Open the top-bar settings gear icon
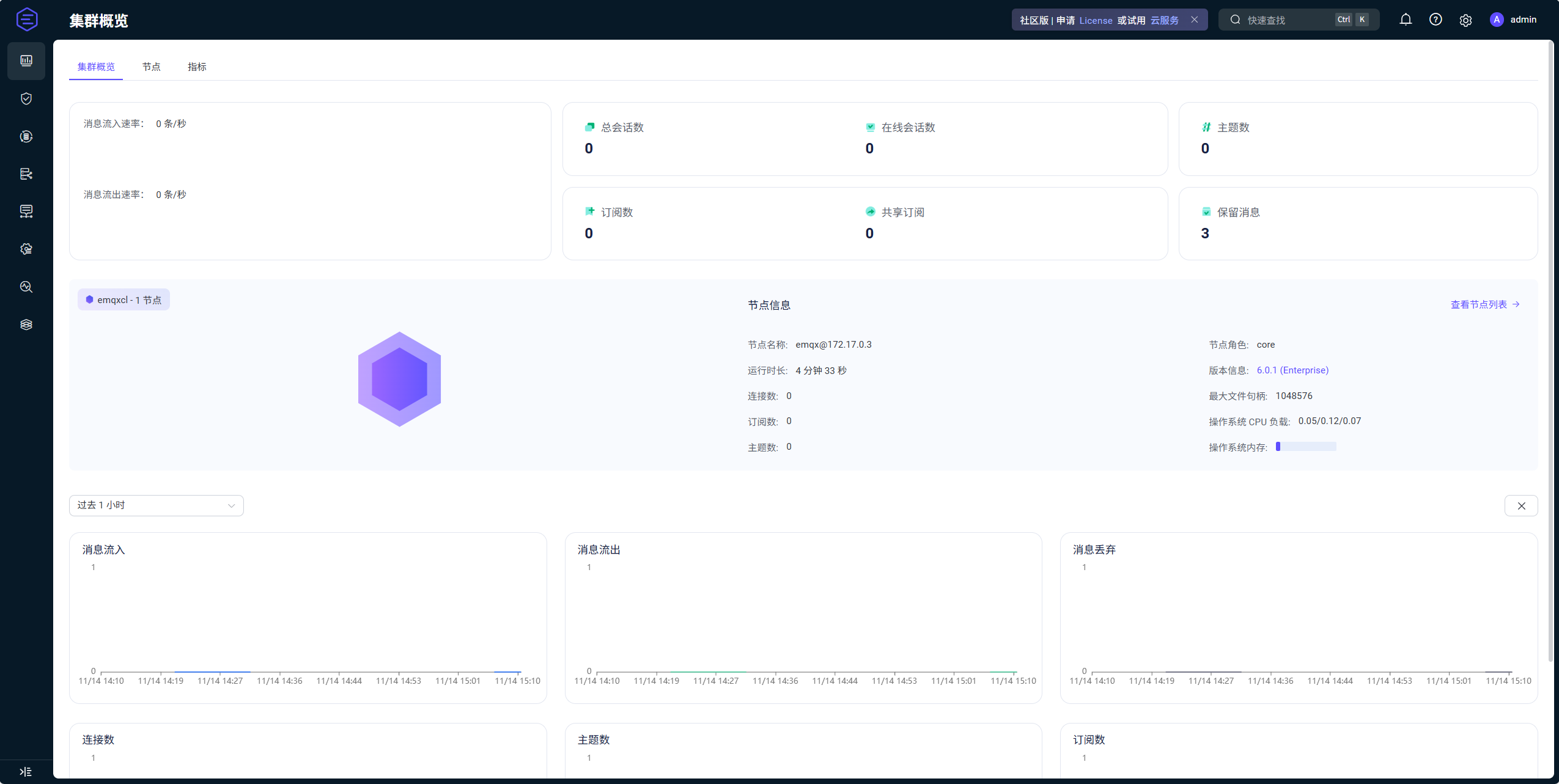The height and width of the screenshot is (784, 1559). click(x=1465, y=20)
